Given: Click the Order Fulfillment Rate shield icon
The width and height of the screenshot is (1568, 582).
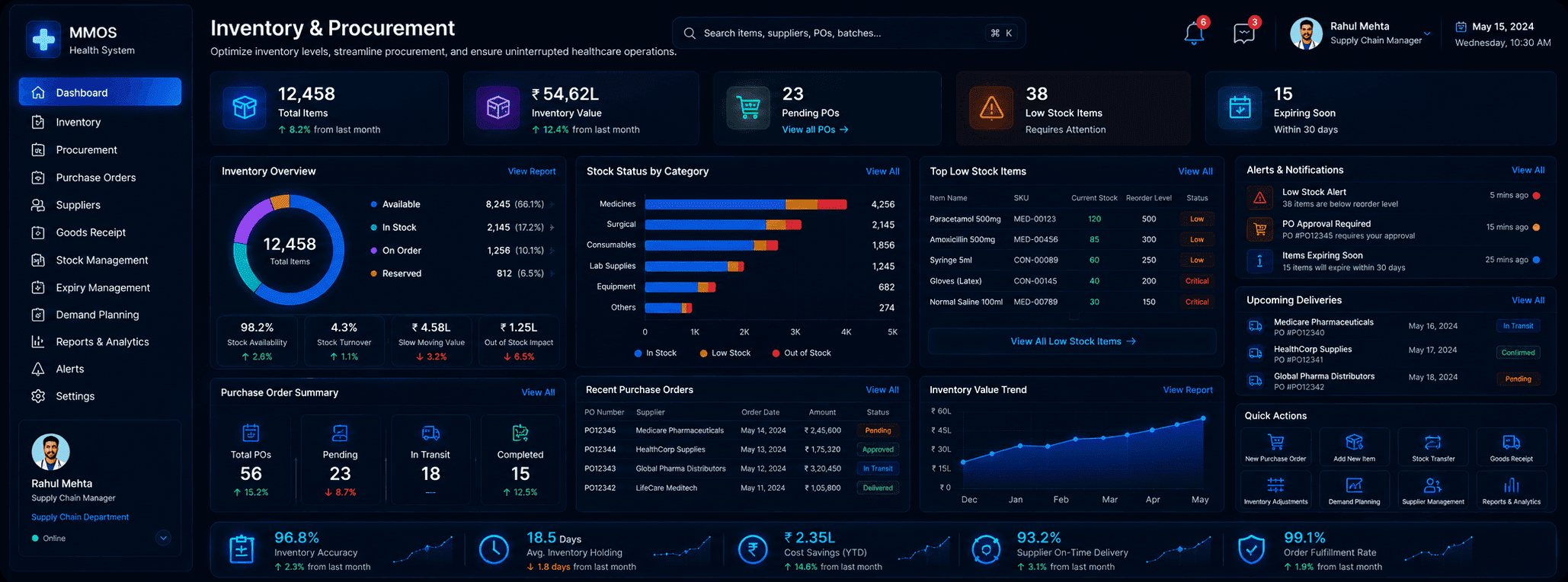Looking at the screenshot, I should point(1251,549).
